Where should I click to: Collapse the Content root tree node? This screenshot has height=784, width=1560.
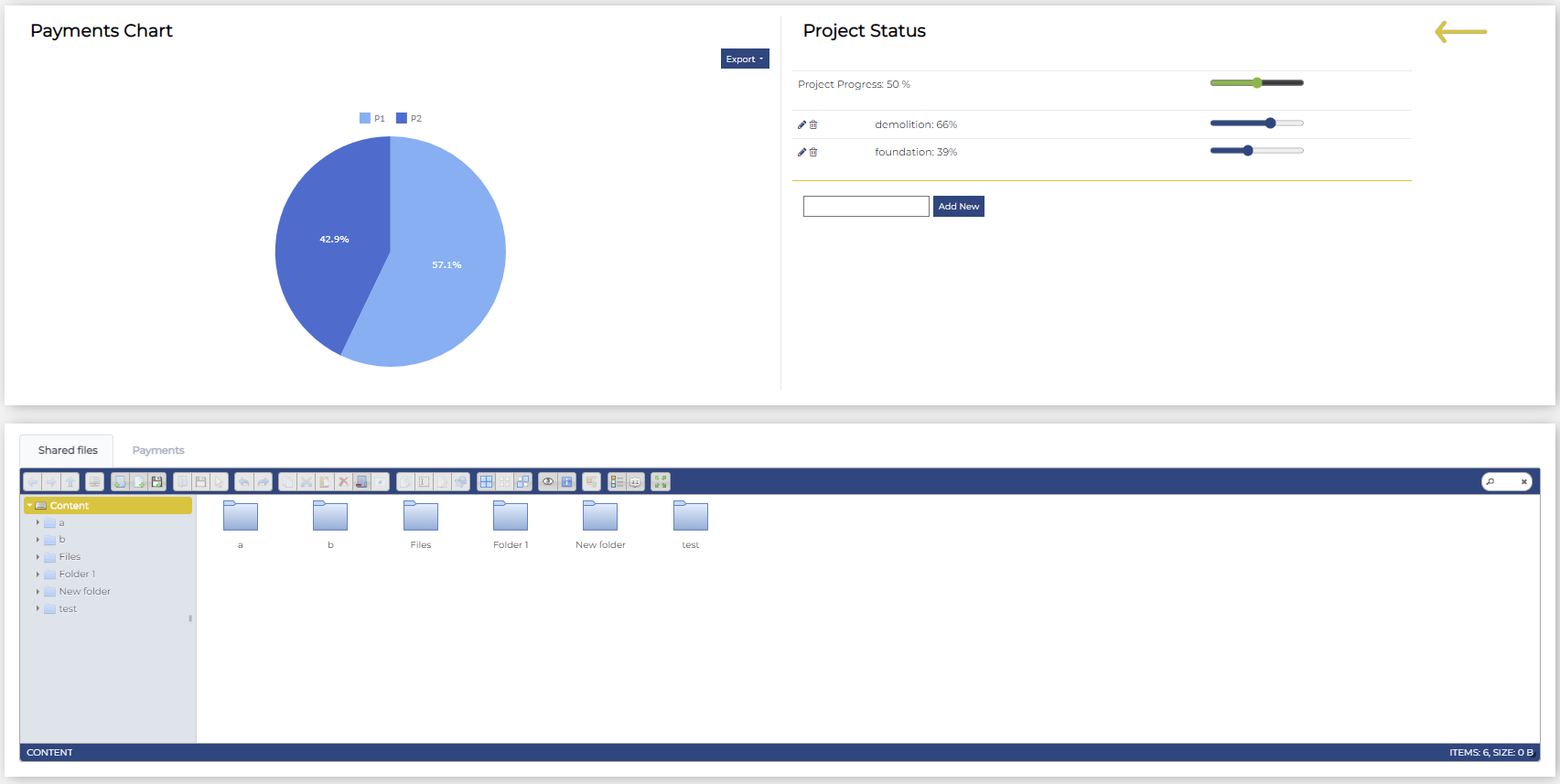pos(29,506)
